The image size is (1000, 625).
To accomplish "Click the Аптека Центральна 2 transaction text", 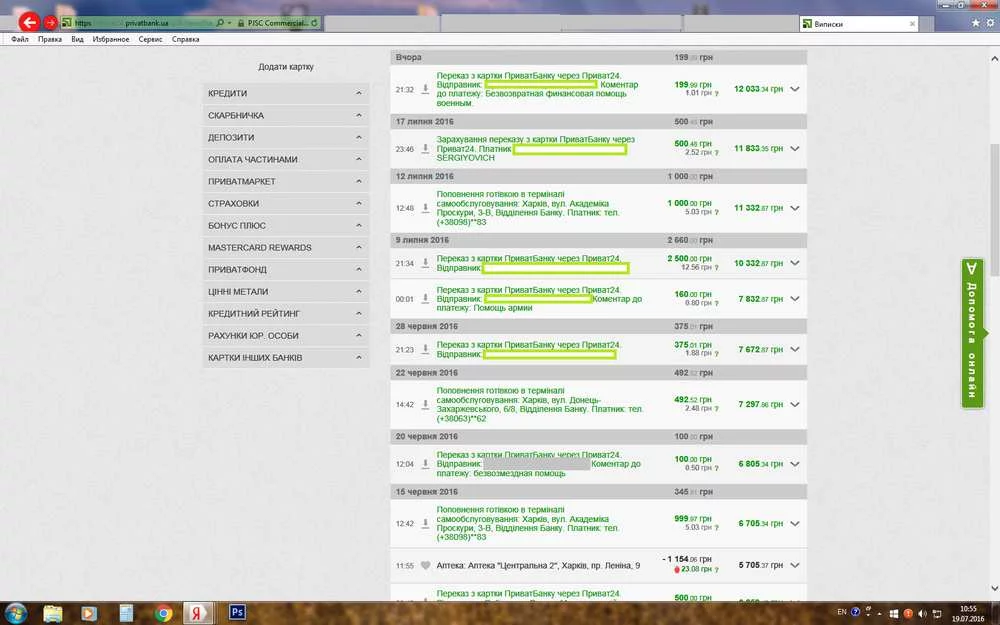I will 538,566.
